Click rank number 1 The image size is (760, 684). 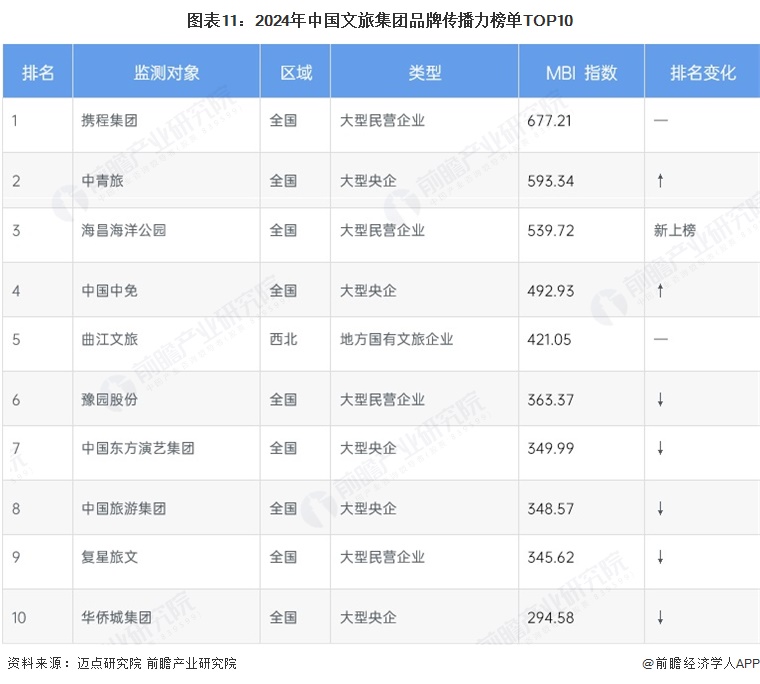click(15, 120)
